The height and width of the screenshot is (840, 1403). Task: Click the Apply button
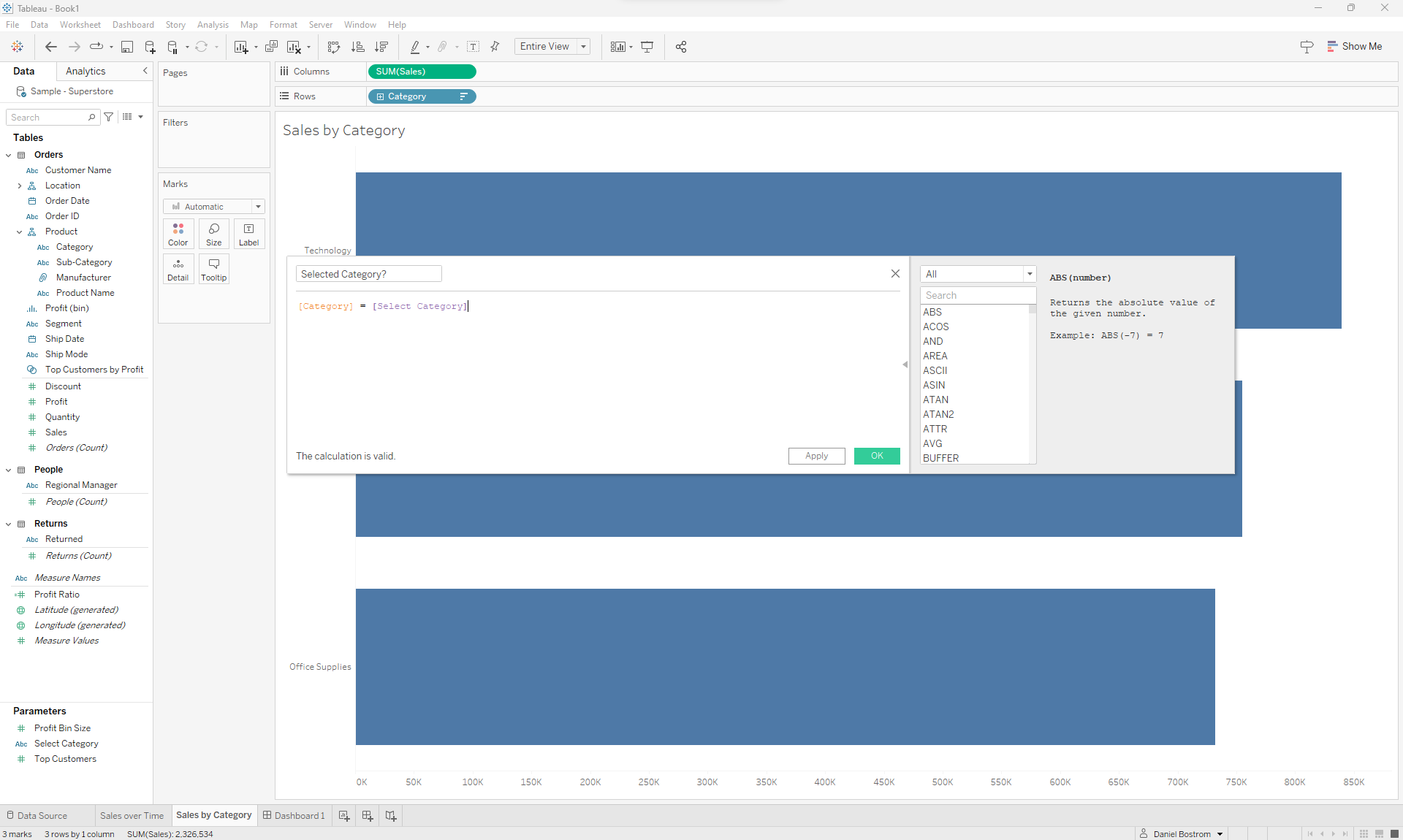pos(816,456)
